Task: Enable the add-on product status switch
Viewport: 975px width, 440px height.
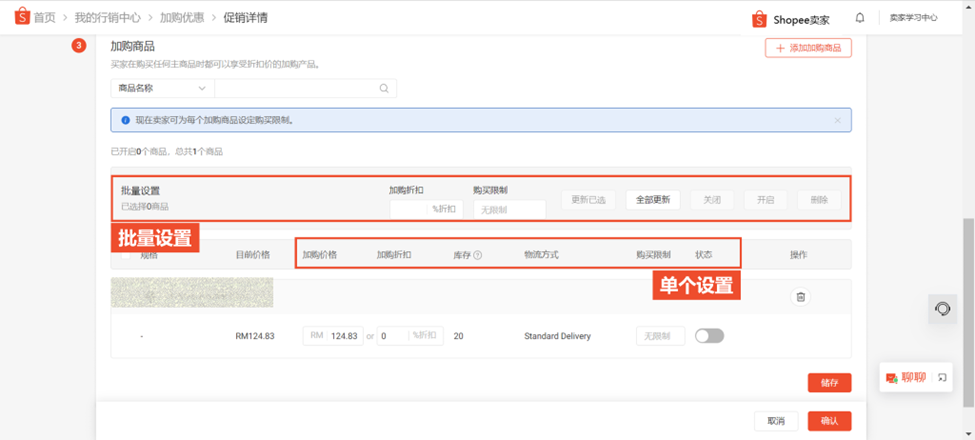Action: [x=709, y=336]
